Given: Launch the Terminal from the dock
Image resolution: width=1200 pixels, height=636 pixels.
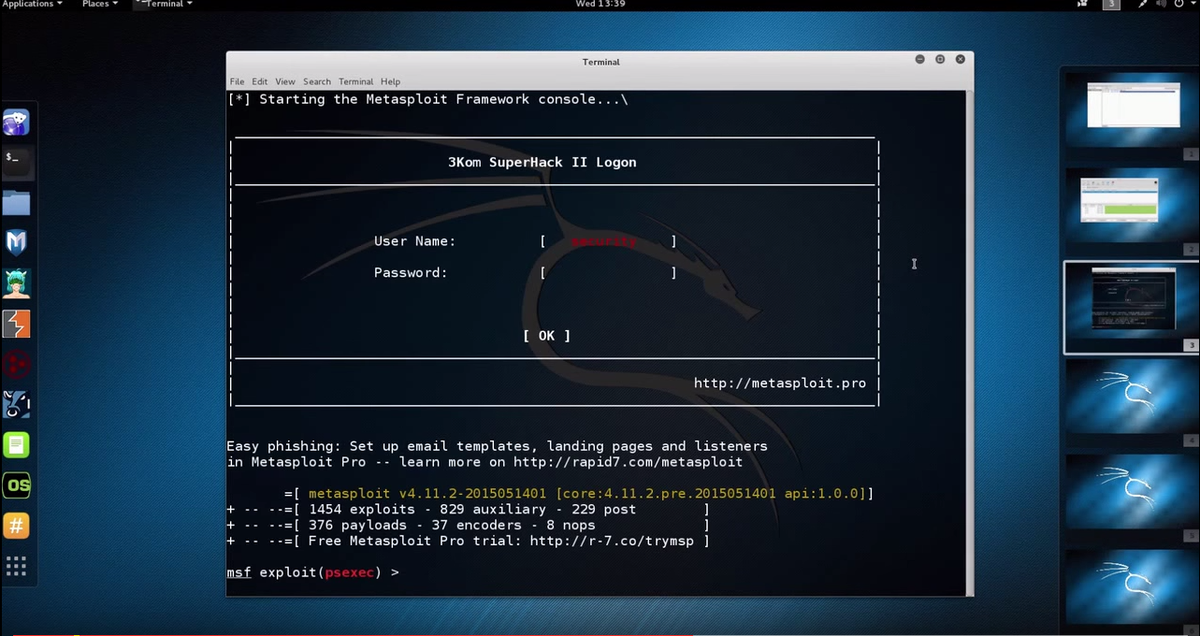Looking at the screenshot, I should pos(17,163).
